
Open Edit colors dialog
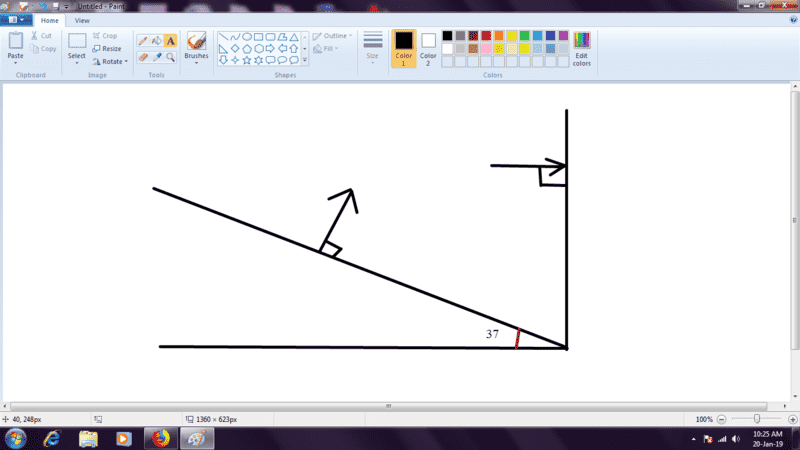coord(581,49)
